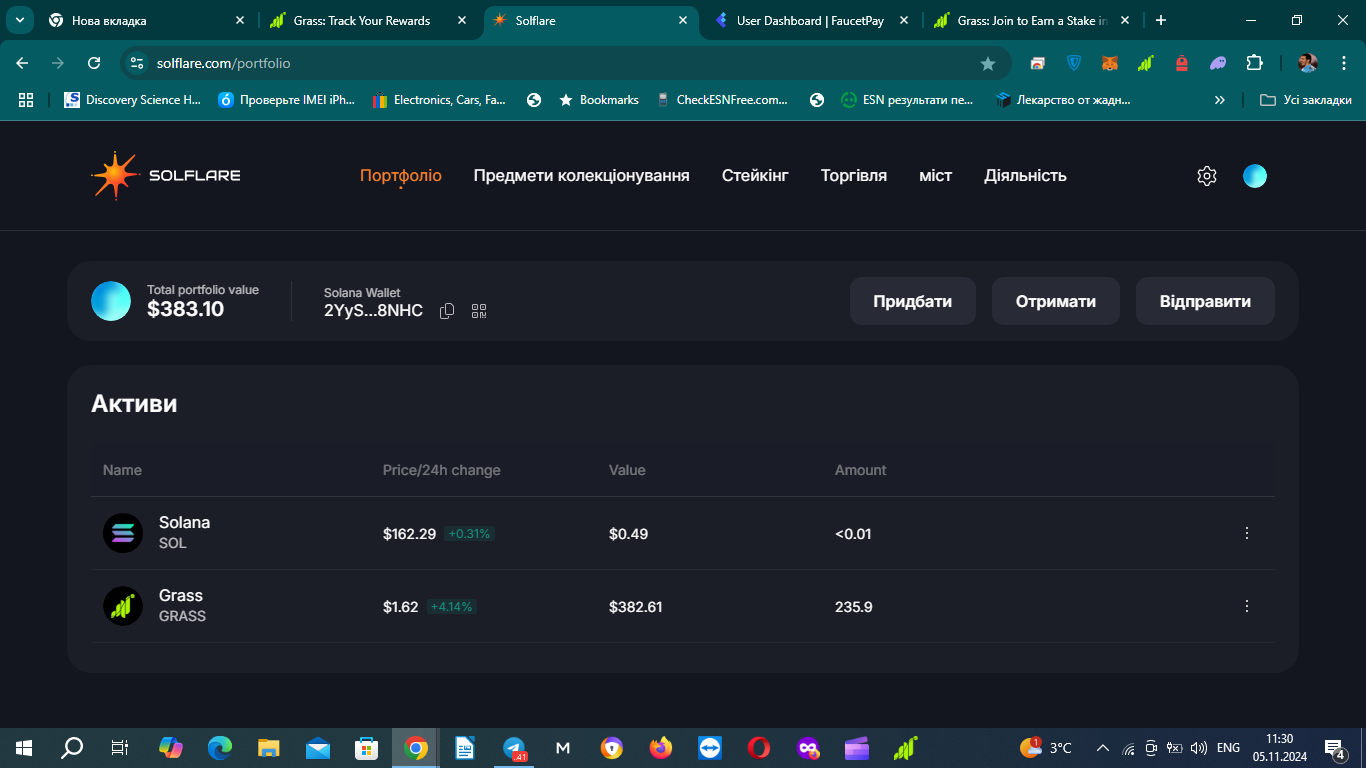Switch to Grass: Join to Earn tab

tap(1032, 20)
